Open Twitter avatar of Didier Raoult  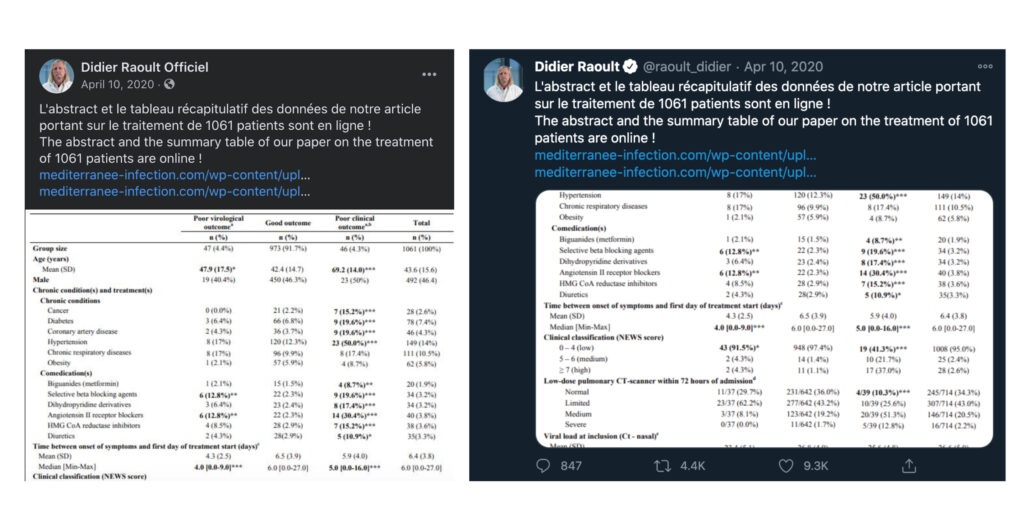(x=503, y=80)
